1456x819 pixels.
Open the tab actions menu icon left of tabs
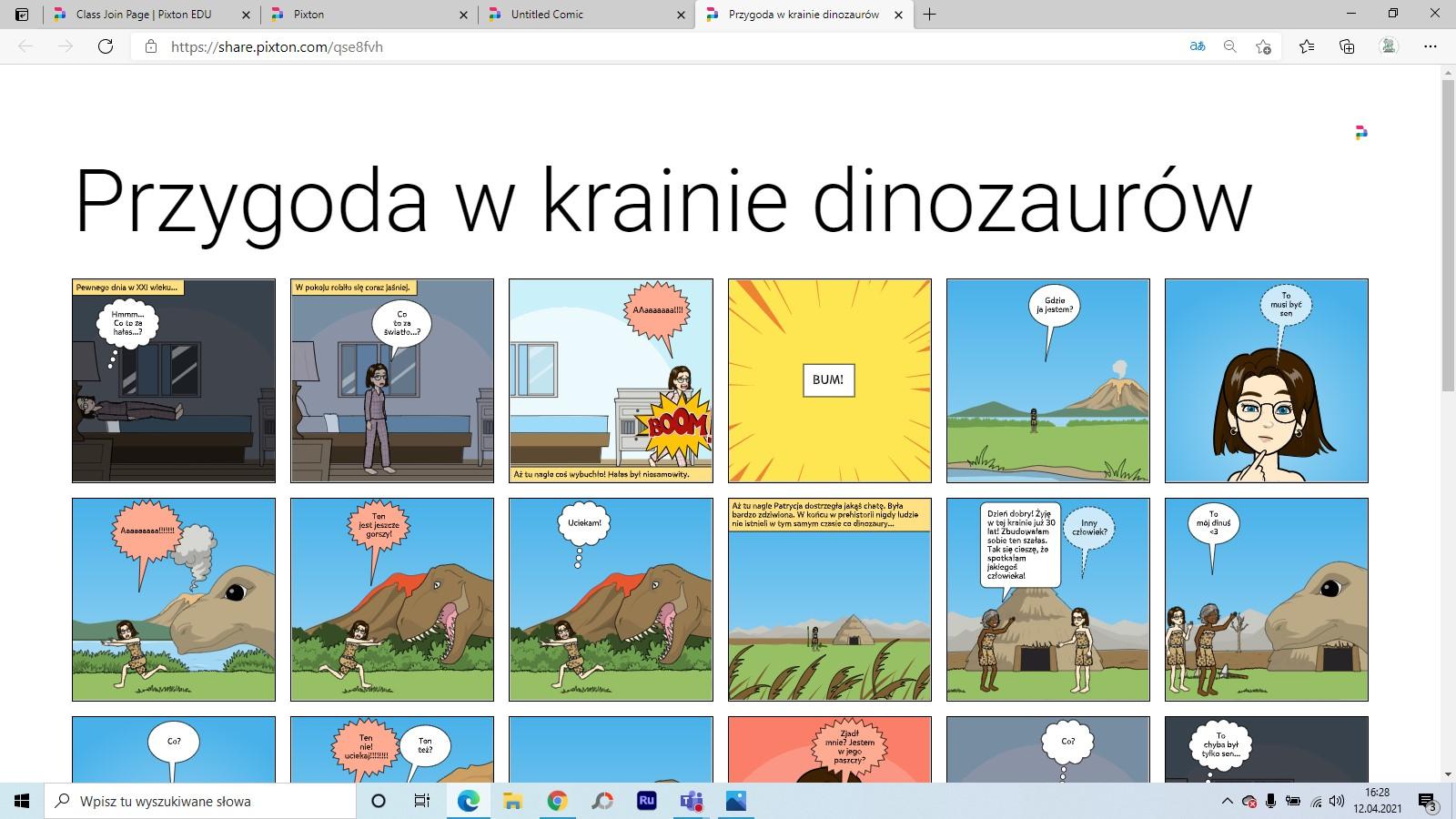click(x=22, y=15)
